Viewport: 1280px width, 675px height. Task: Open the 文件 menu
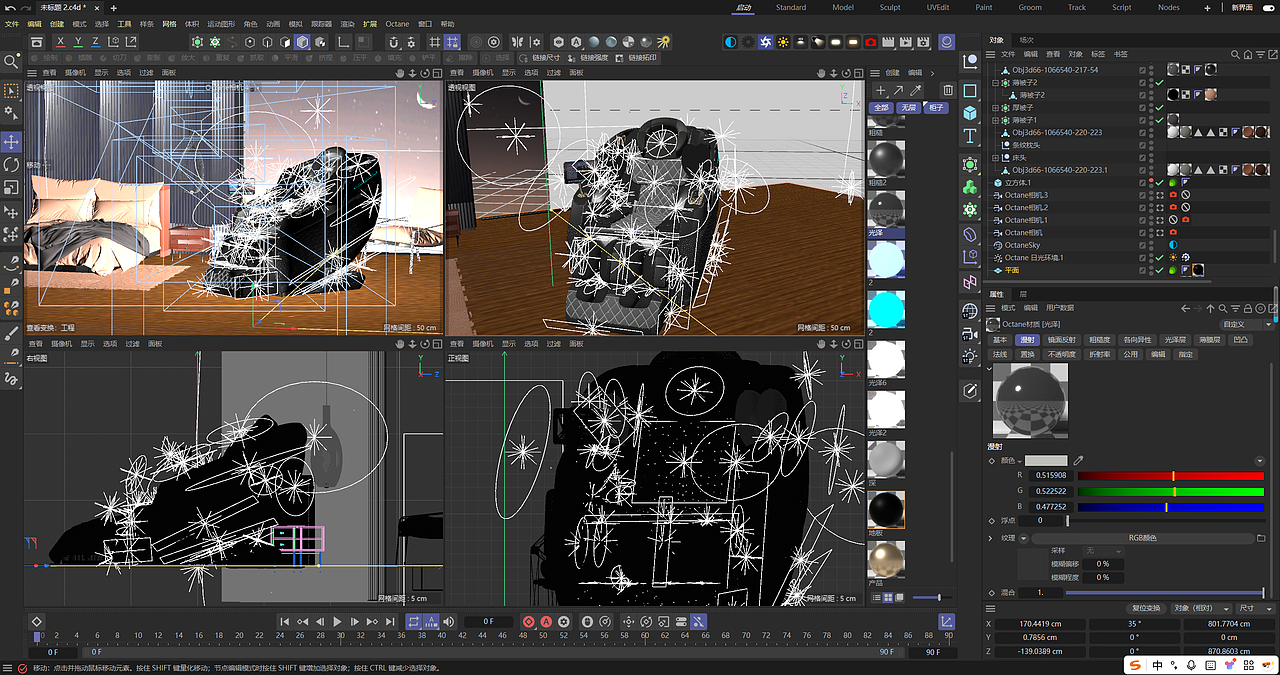(x=12, y=23)
